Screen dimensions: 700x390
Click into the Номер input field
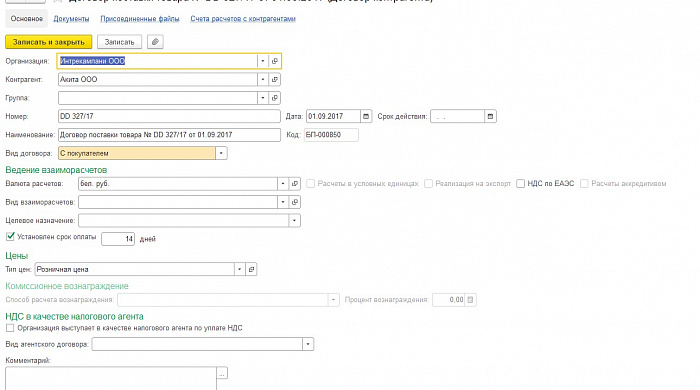pyautogui.click(x=169, y=116)
